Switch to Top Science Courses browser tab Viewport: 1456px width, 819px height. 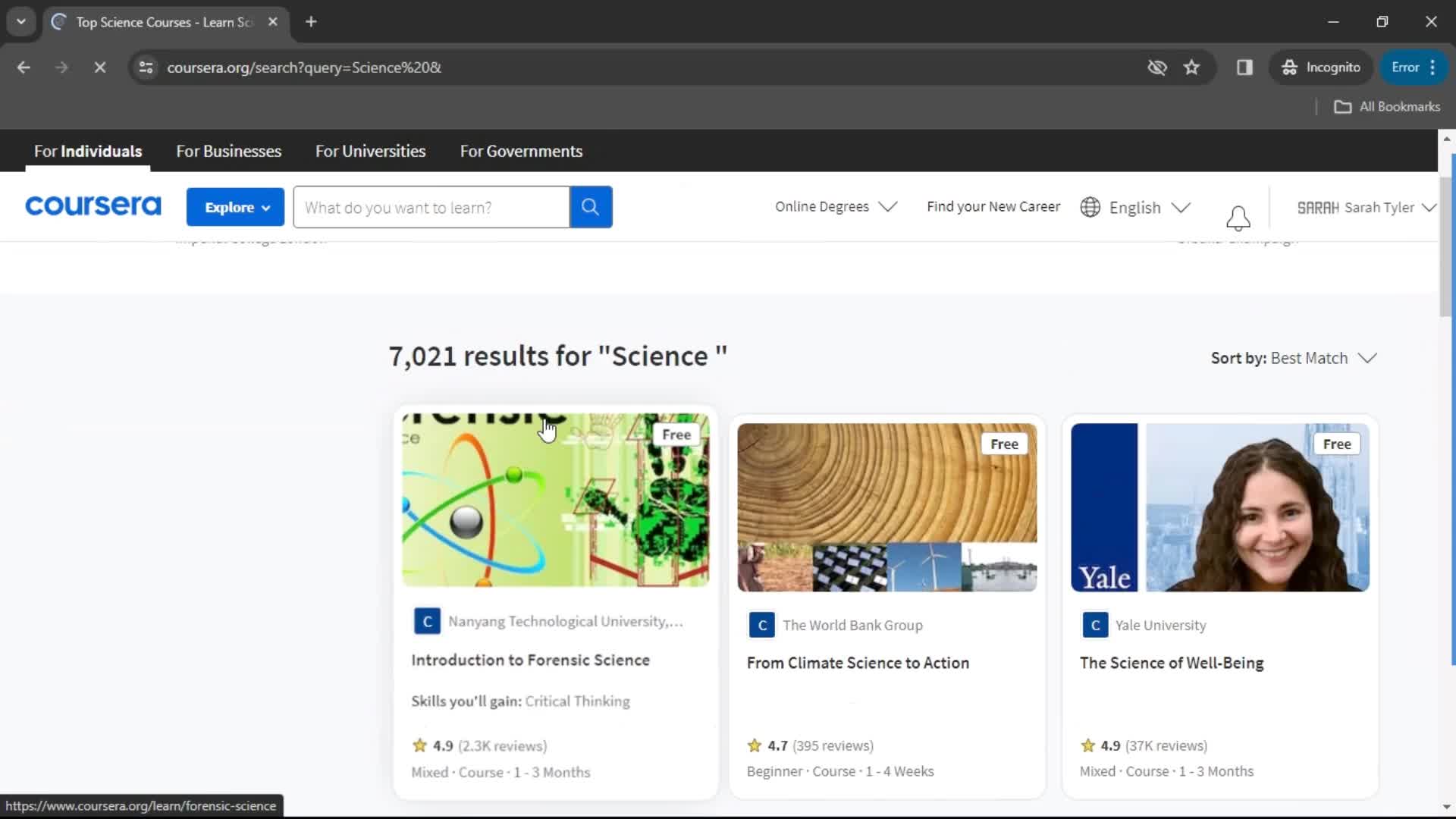pyautogui.click(x=164, y=22)
